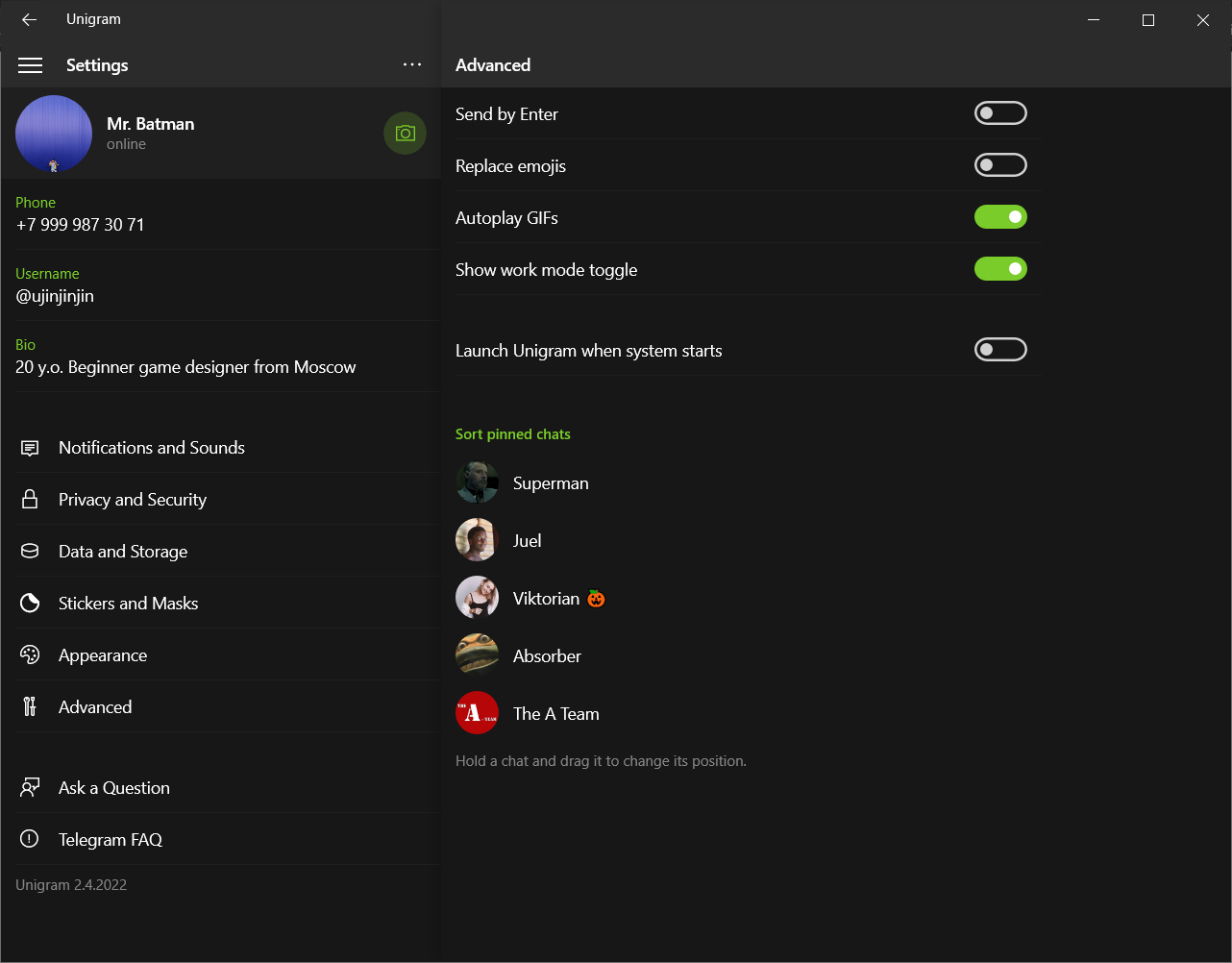Viewport: 1232px width, 963px height.
Task: Select the Viktorian pinned chat
Action: (x=748, y=599)
